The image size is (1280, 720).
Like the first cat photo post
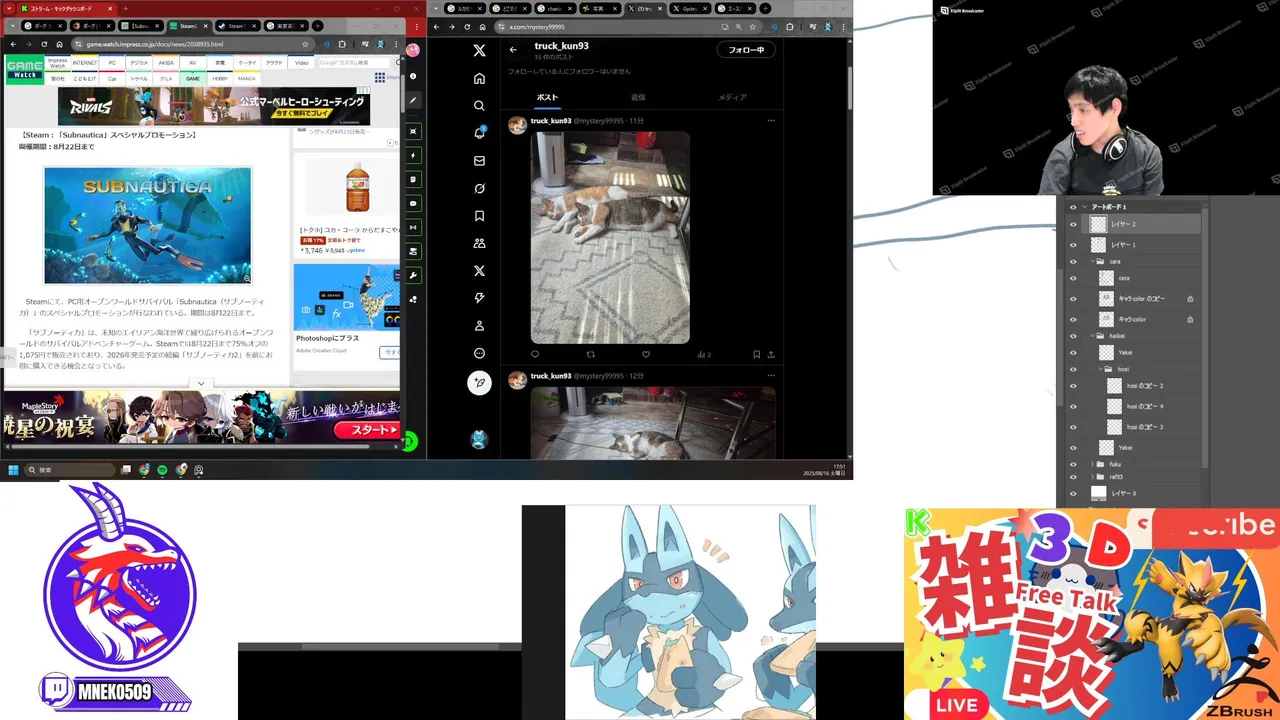(646, 354)
